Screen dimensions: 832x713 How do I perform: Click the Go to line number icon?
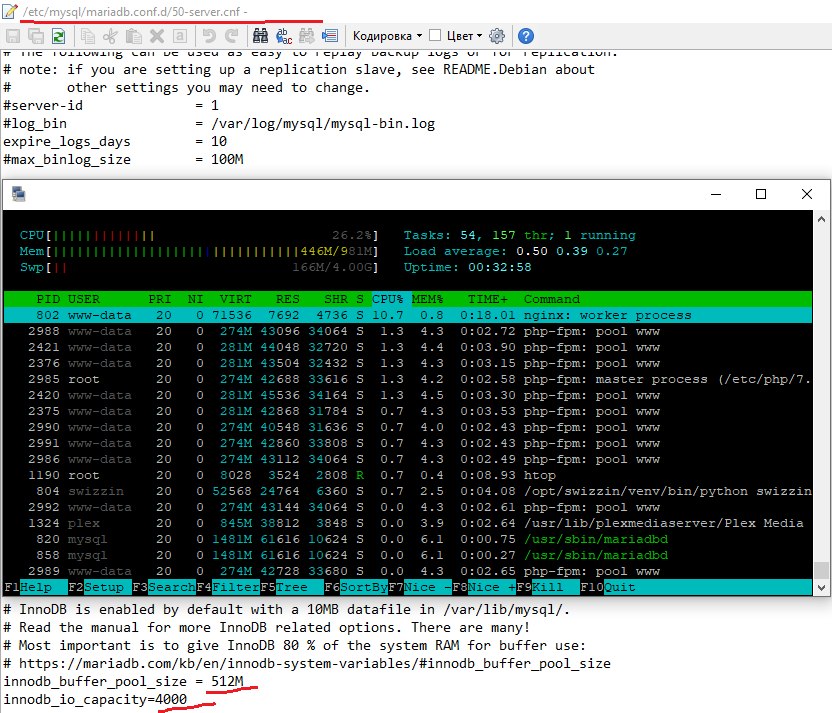point(330,36)
